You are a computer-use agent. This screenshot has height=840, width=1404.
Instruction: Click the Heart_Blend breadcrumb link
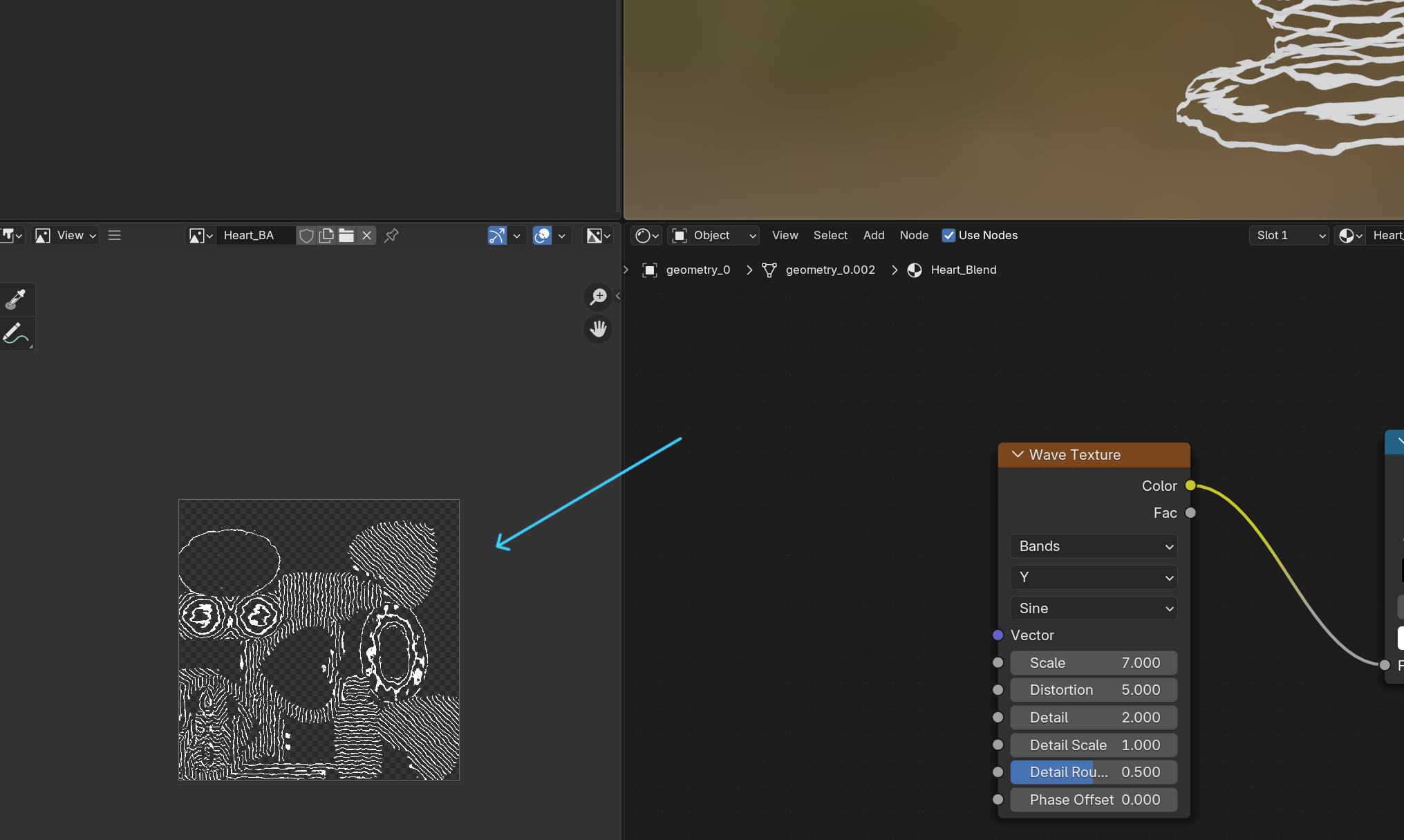(x=963, y=270)
